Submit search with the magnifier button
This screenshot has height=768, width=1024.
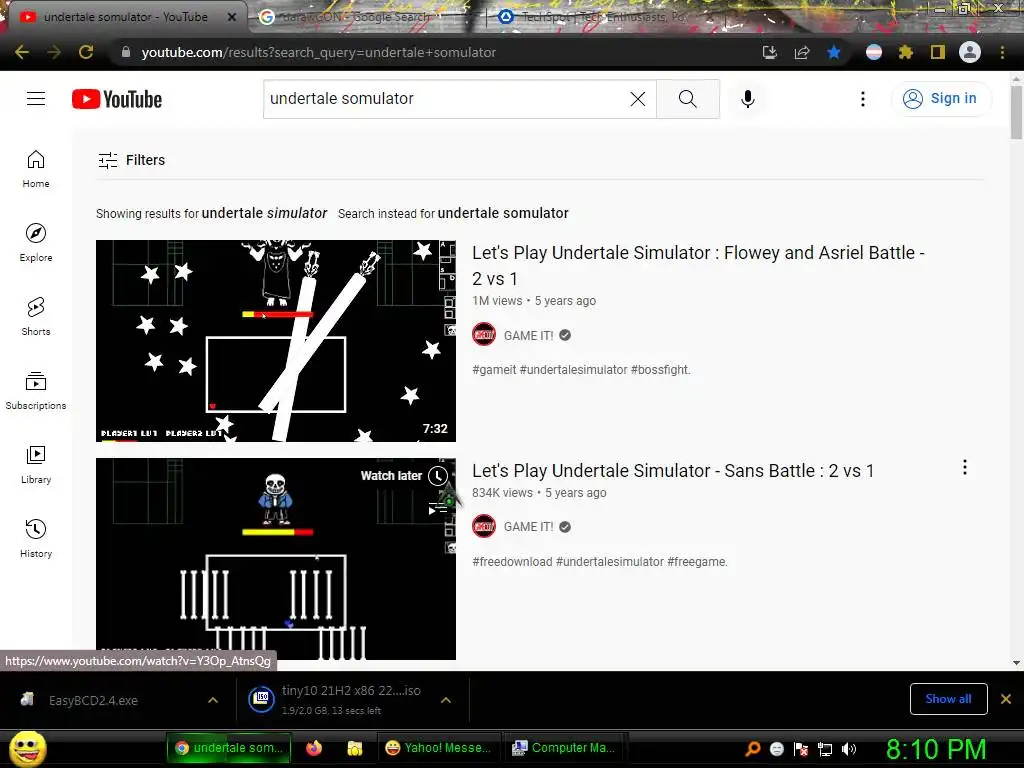click(x=688, y=99)
